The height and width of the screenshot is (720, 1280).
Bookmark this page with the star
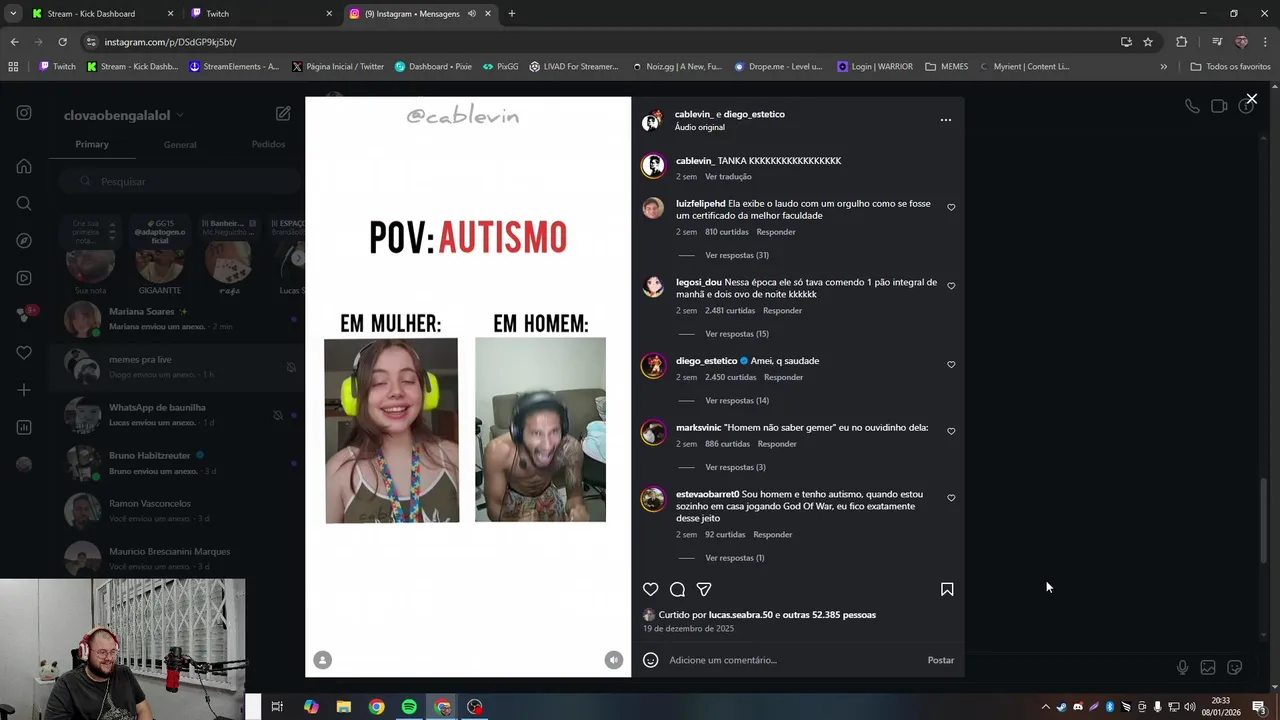pos(1148,42)
